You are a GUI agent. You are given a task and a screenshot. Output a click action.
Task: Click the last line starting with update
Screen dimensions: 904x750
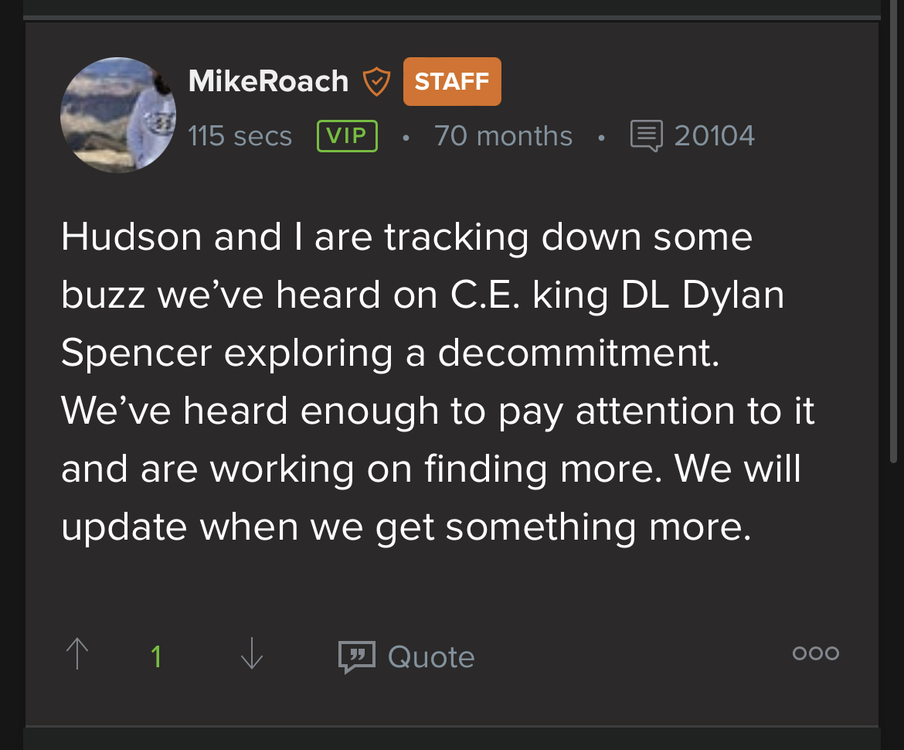coord(405,527)
